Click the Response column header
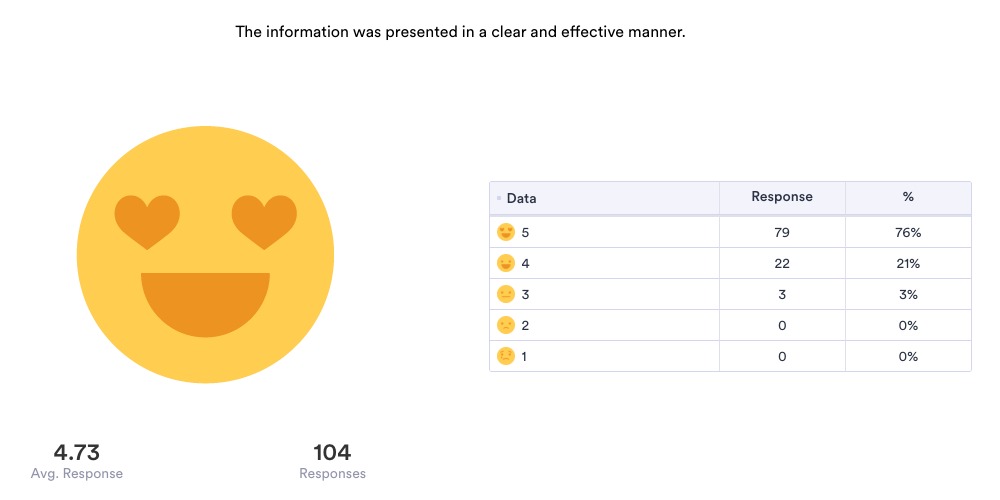1000x500 pixels. point(782,197)
